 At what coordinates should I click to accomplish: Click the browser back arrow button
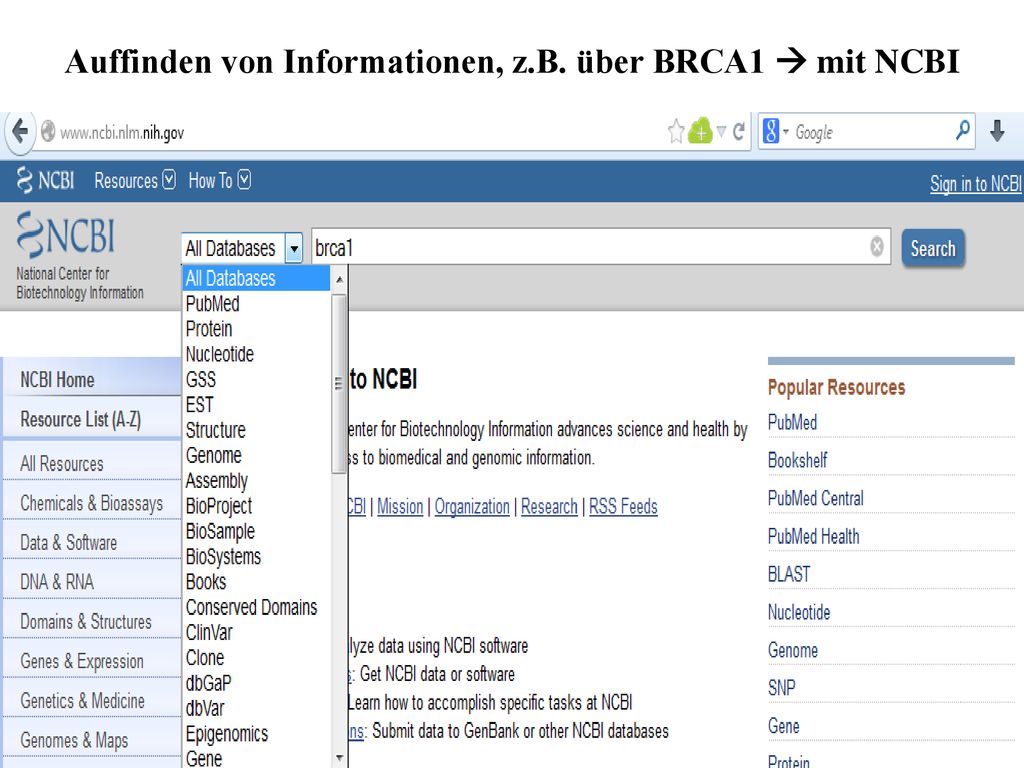(20, 132)
